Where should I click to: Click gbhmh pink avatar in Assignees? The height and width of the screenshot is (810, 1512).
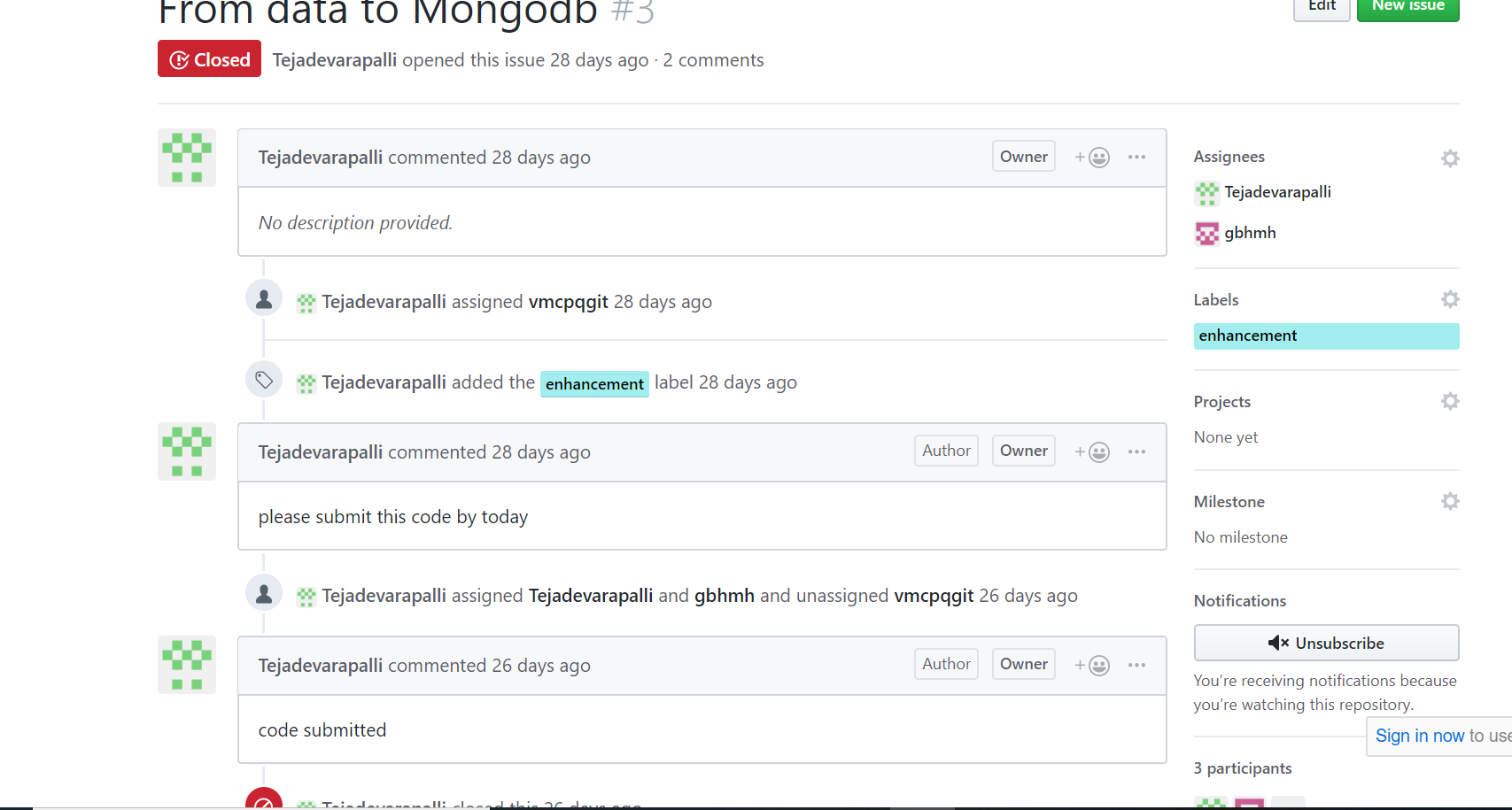tap(1206, 234)
